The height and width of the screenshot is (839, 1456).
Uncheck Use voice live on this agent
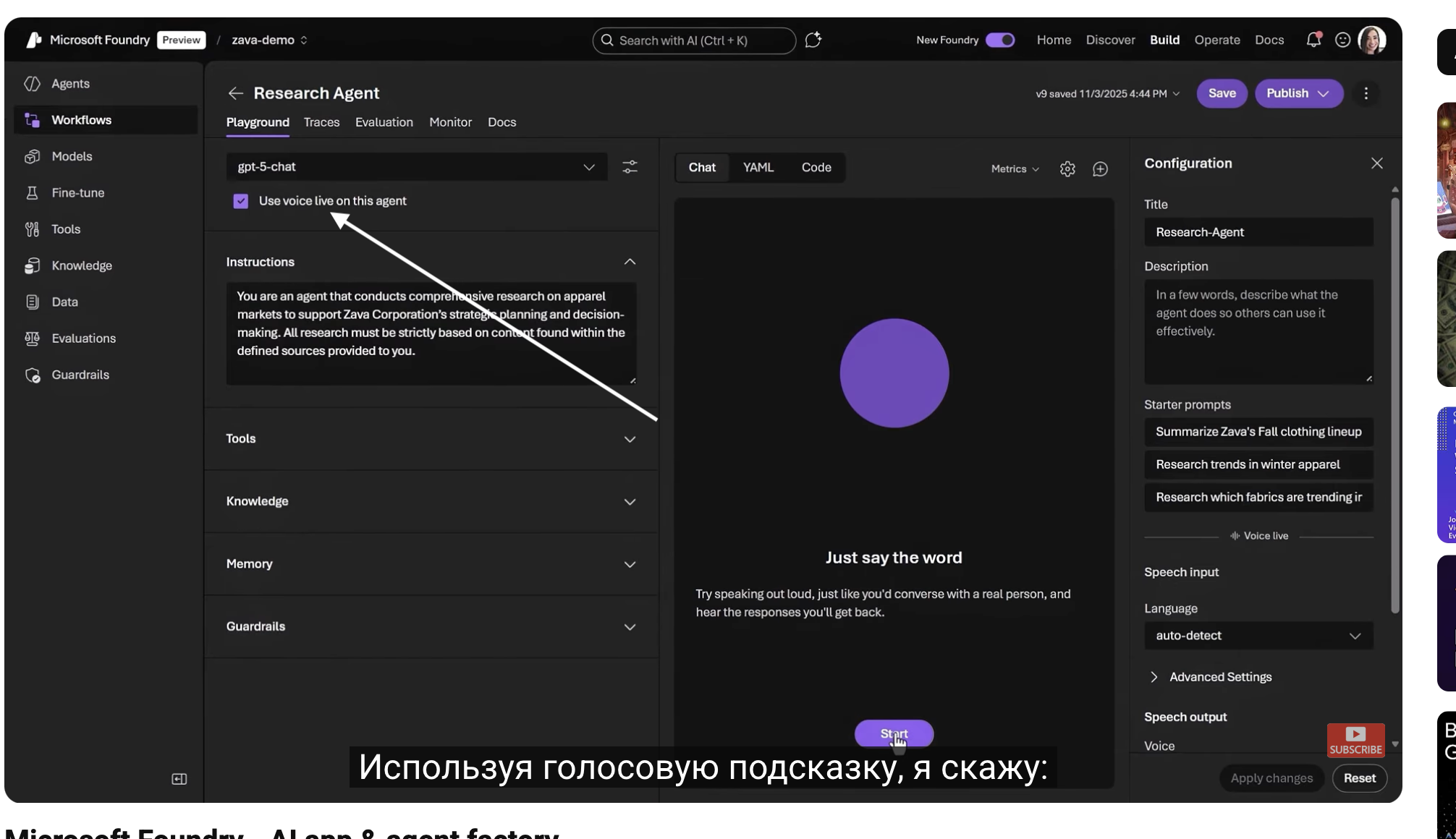[241, 201]
